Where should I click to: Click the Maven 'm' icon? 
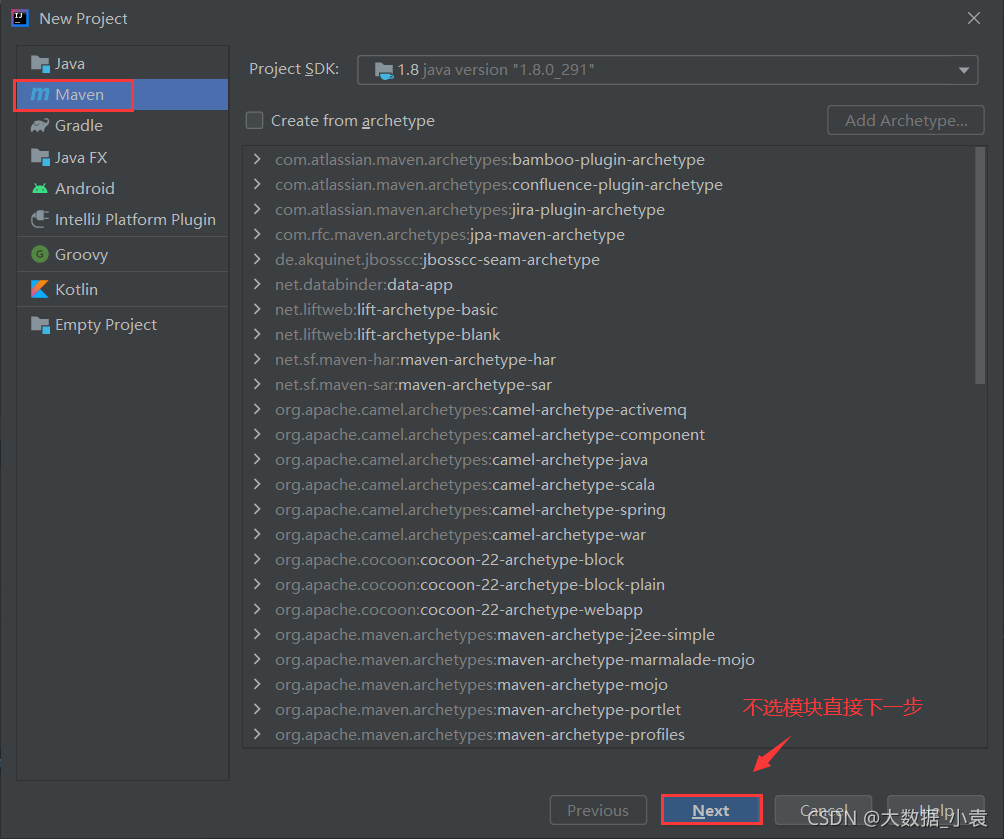coord(40,95)
